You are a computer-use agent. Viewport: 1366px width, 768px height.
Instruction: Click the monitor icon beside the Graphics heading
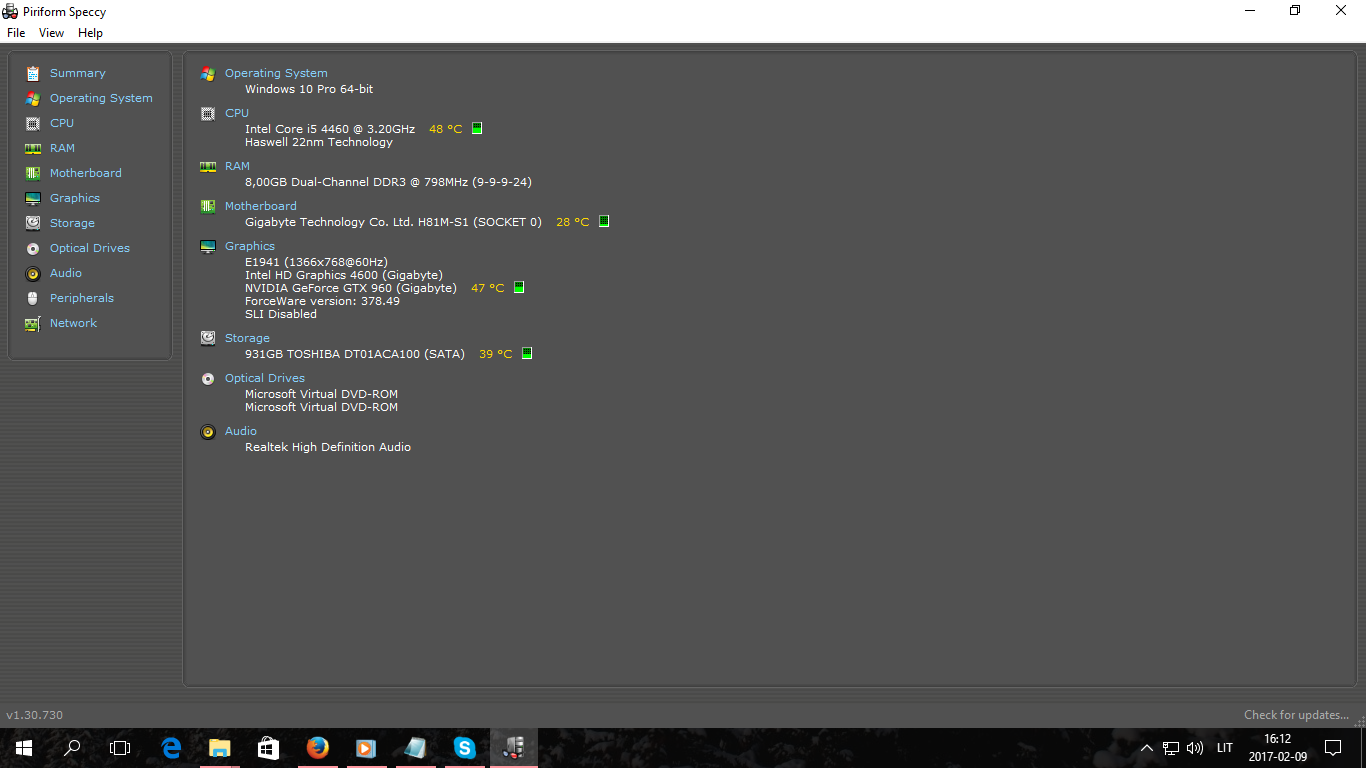point(208,246)
